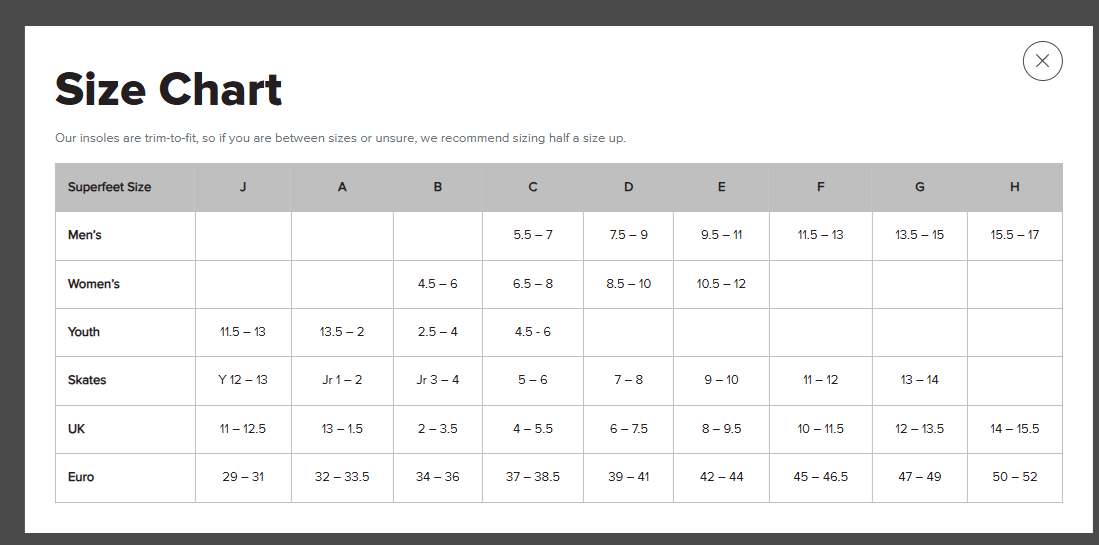This screenshot has width=1099, height=545.
Task: Click UK size 8 – 9.5 cell
Action: click(x=721, y=429)
